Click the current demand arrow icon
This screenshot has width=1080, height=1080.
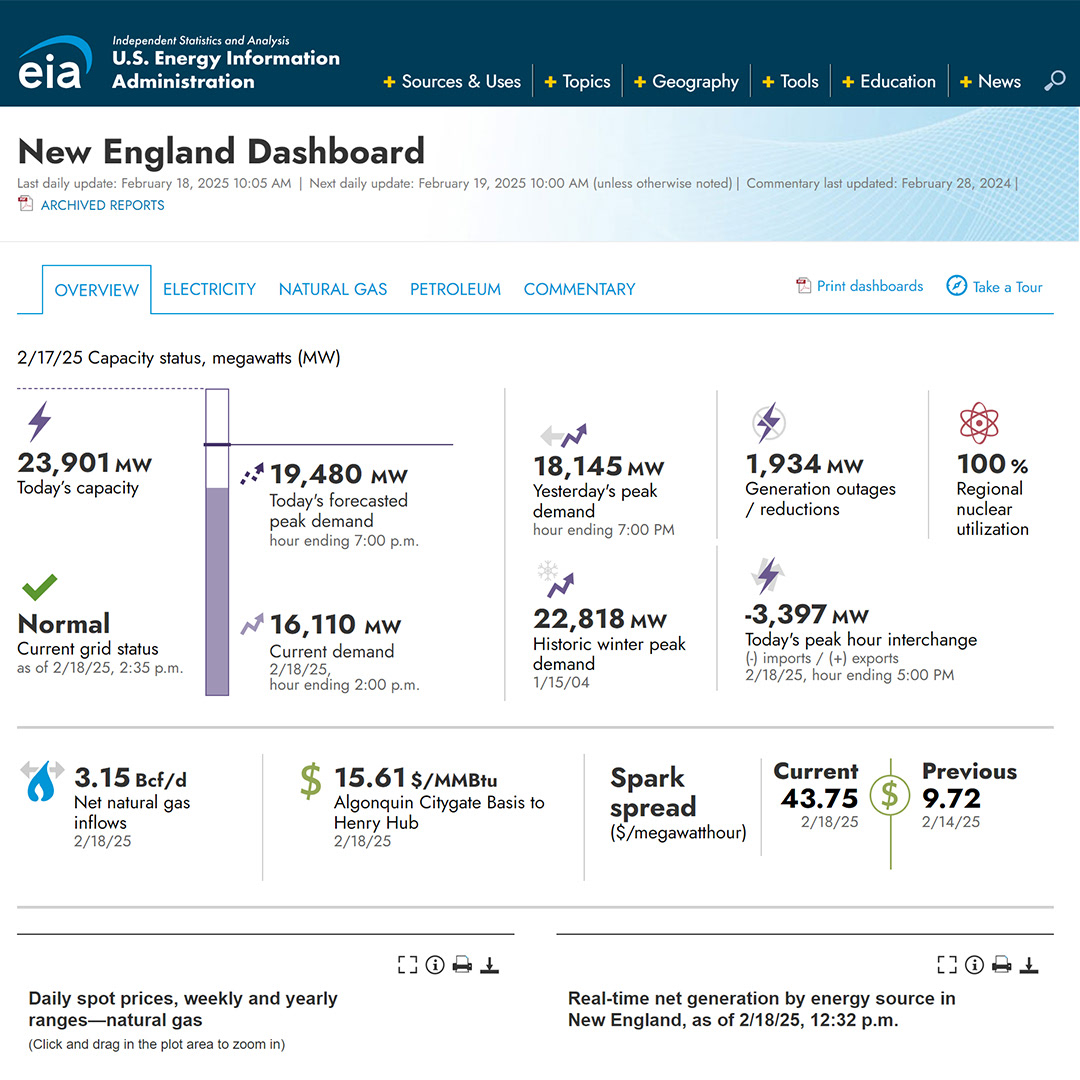(252, 623)
